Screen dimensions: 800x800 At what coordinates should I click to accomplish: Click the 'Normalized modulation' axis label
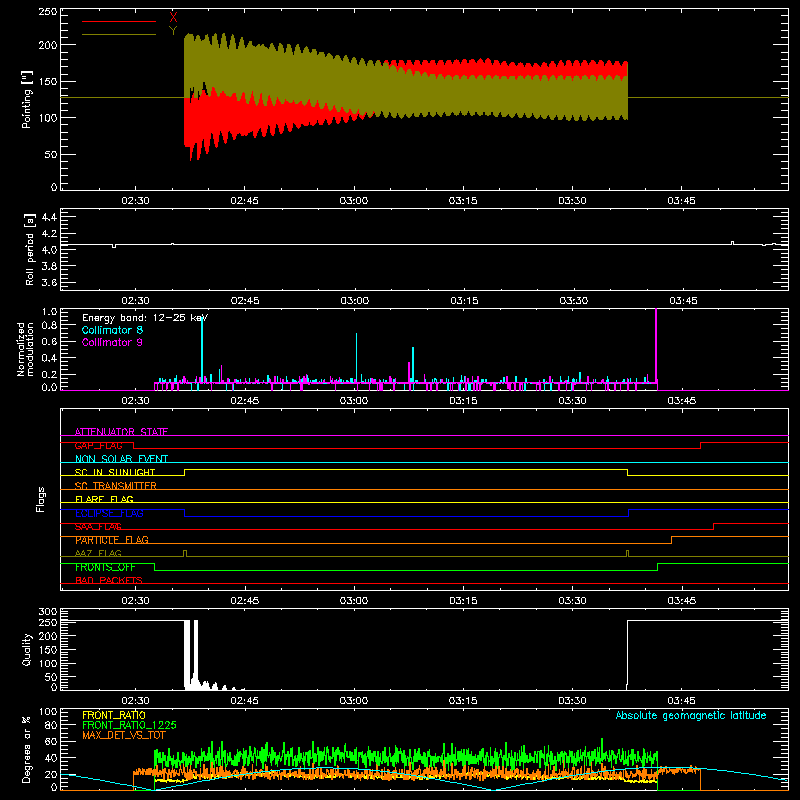click(25, 349)
